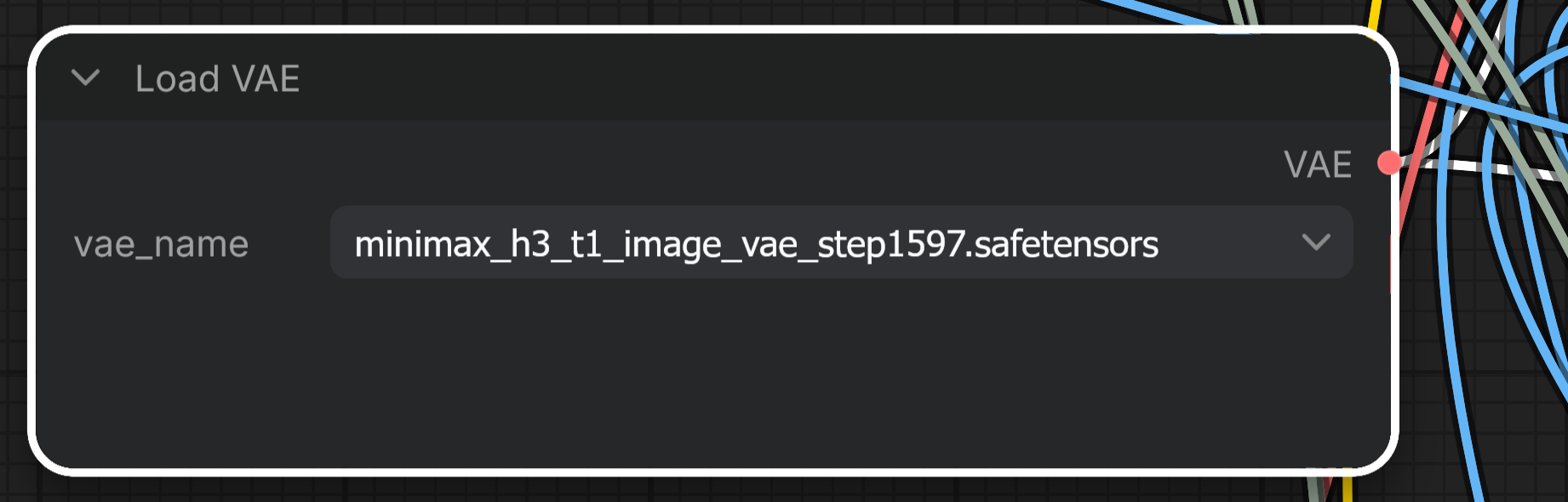This screenshot has height=502, width=1568.
Task: Collapse the Load VAE node
Action: (85, 78)
